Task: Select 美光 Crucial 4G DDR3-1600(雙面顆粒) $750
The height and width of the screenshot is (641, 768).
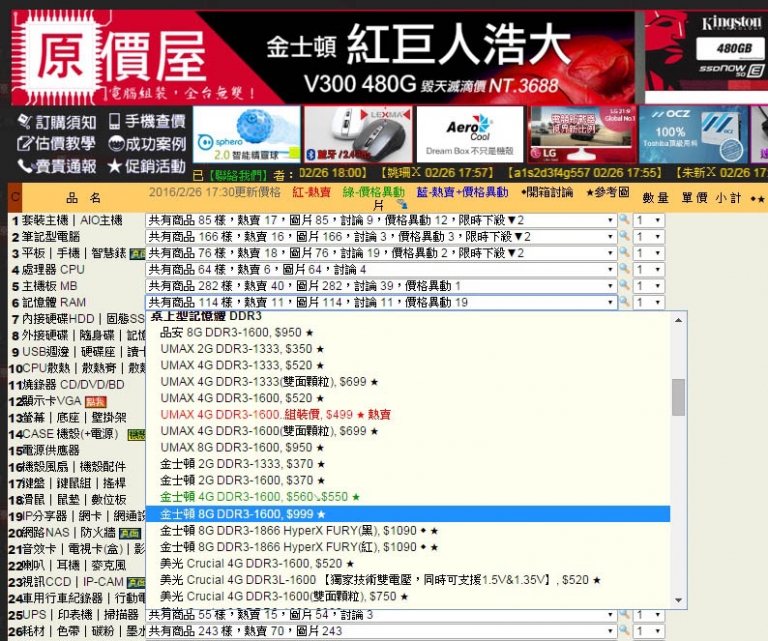Action: click(408, 596)
